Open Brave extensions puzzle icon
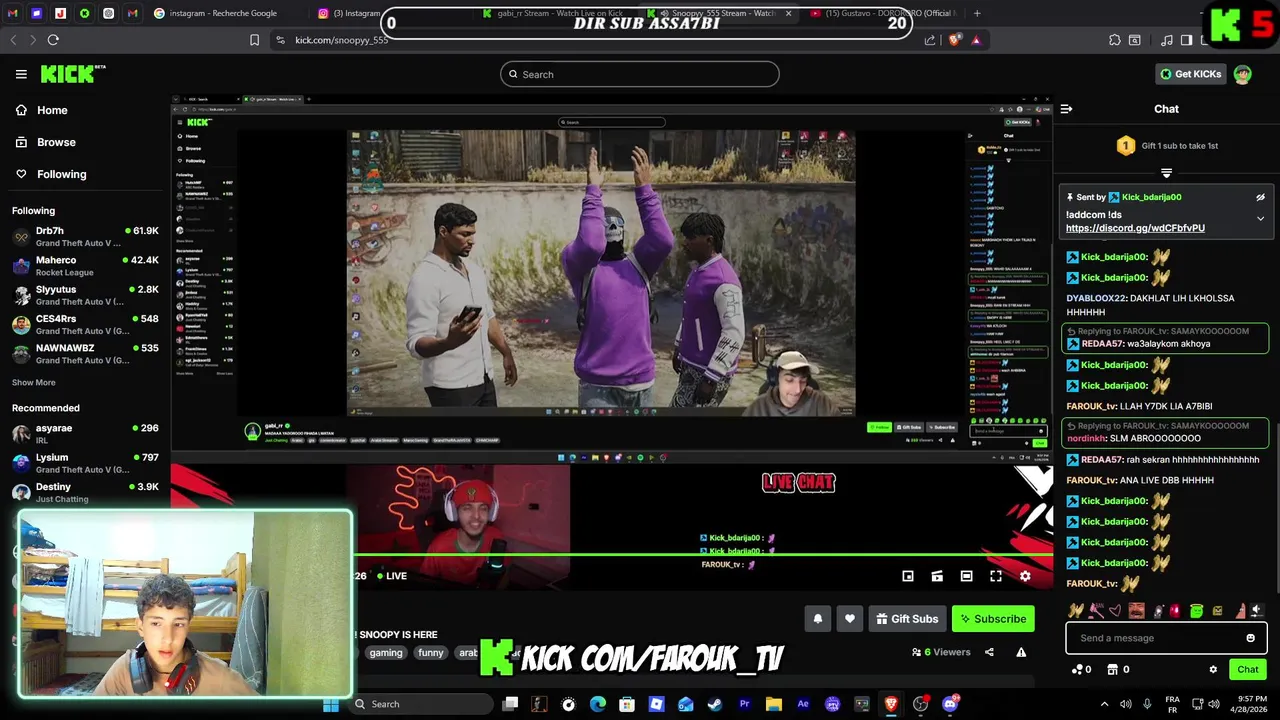This screenshot has height=720, width=1280. [x=1114, y=40]
